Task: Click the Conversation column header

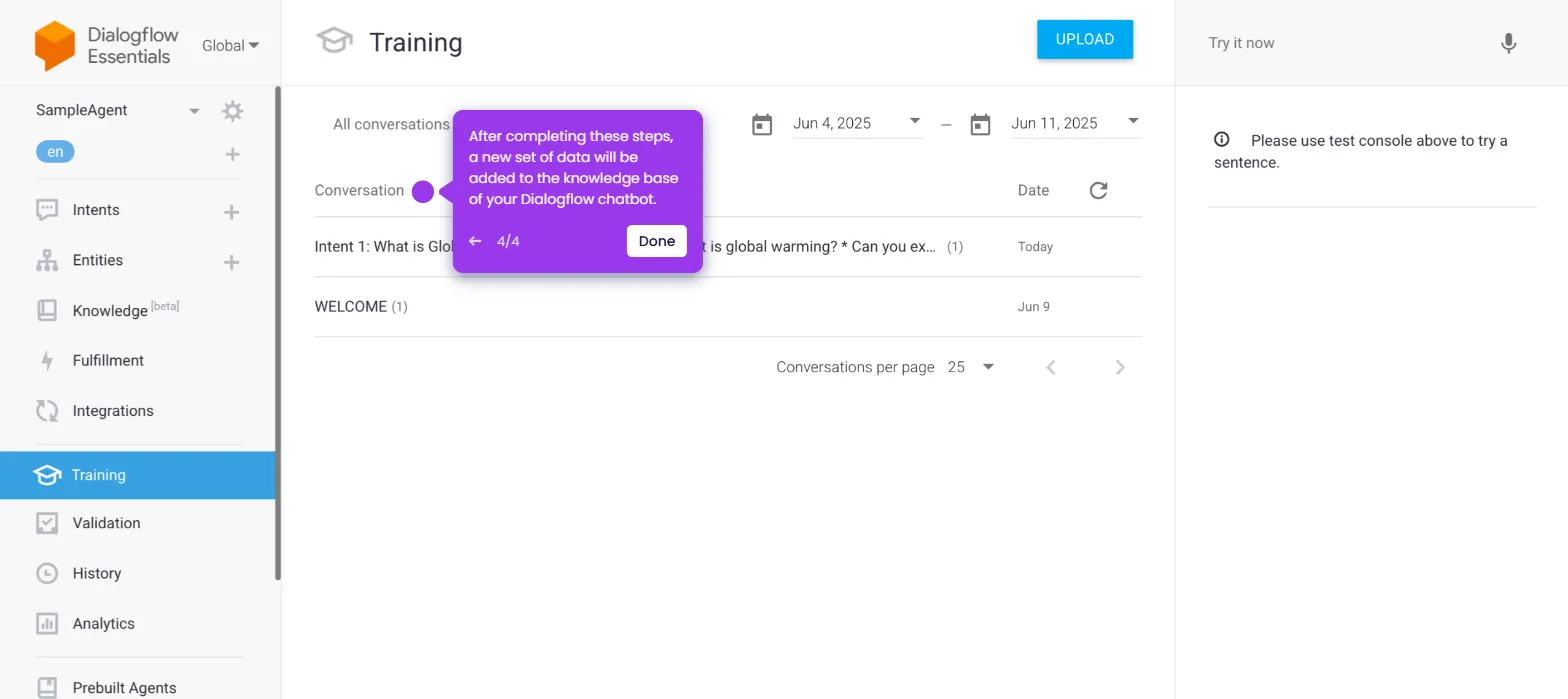Action: (359, 190)
